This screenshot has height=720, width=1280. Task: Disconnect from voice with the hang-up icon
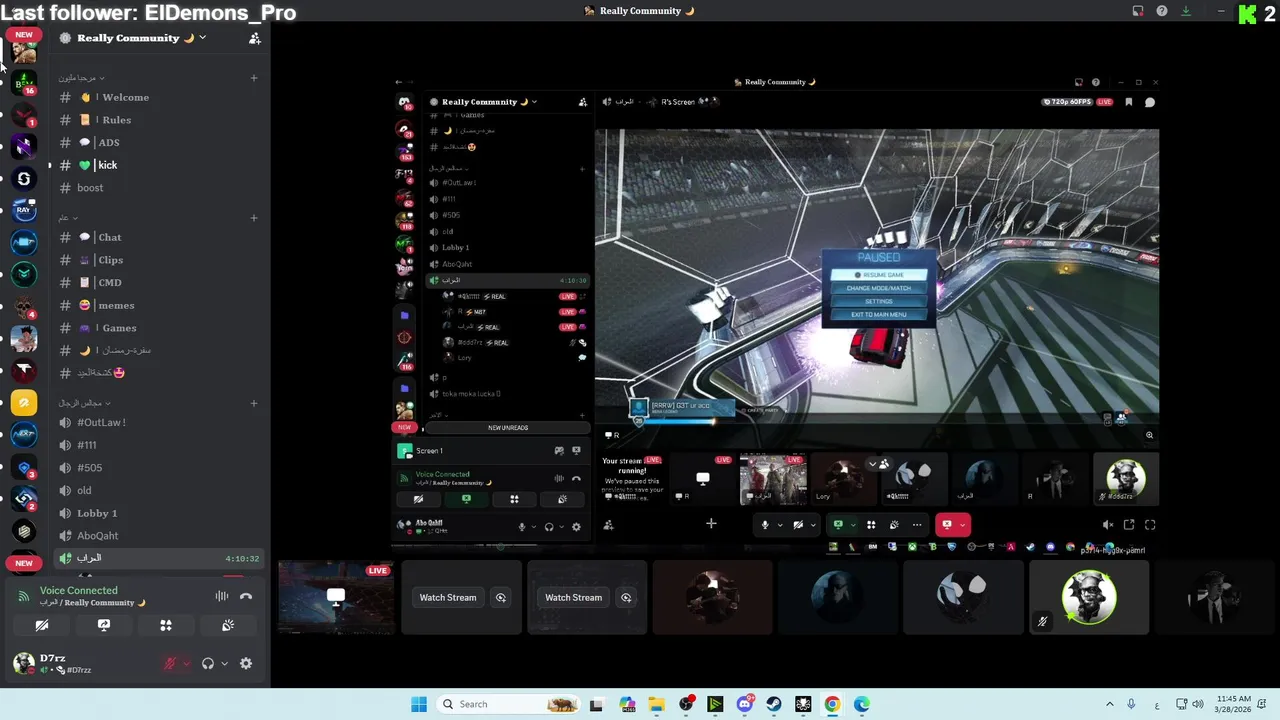coord(246,596)
